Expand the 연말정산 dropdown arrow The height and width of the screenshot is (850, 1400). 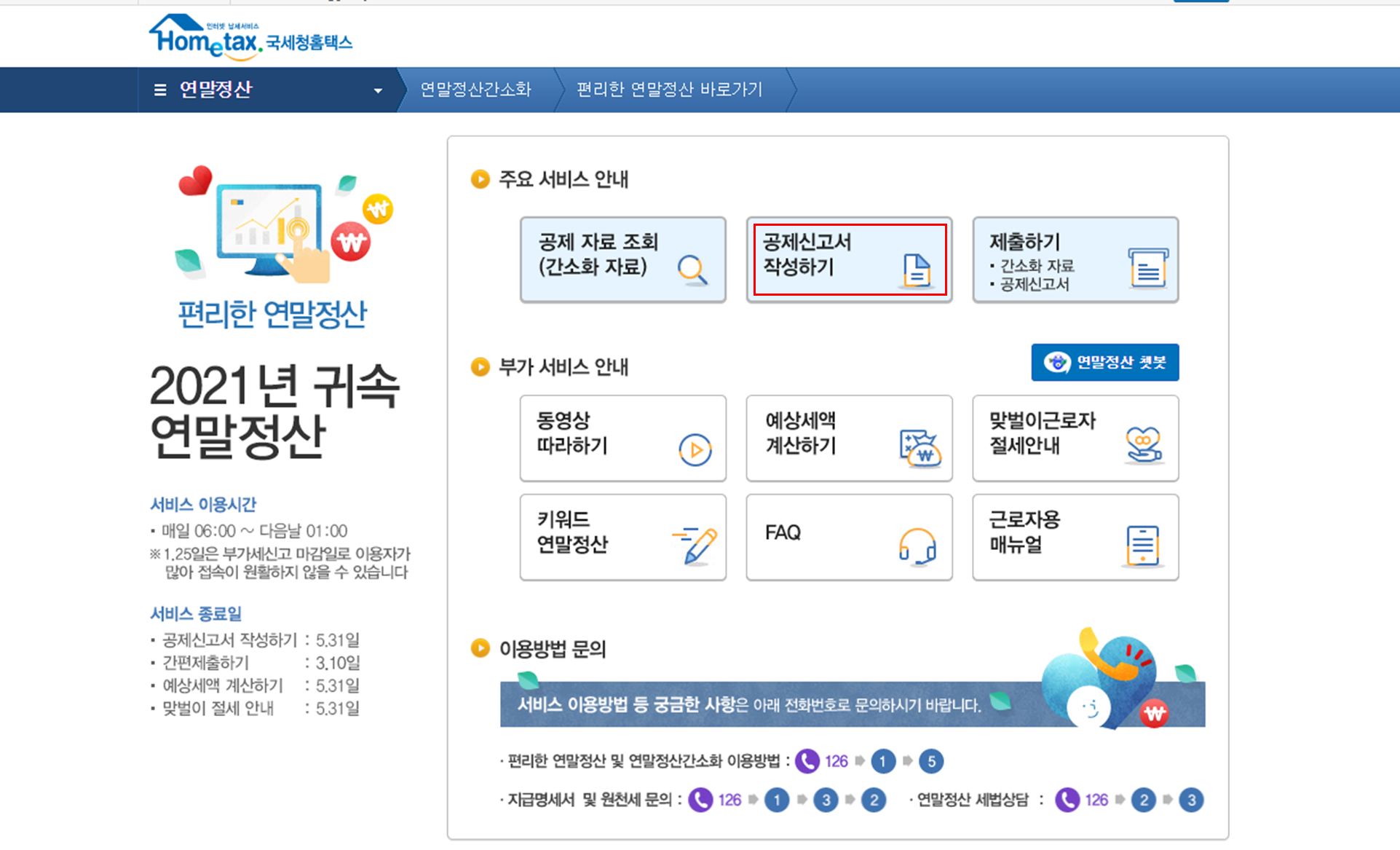coord(378,90)
